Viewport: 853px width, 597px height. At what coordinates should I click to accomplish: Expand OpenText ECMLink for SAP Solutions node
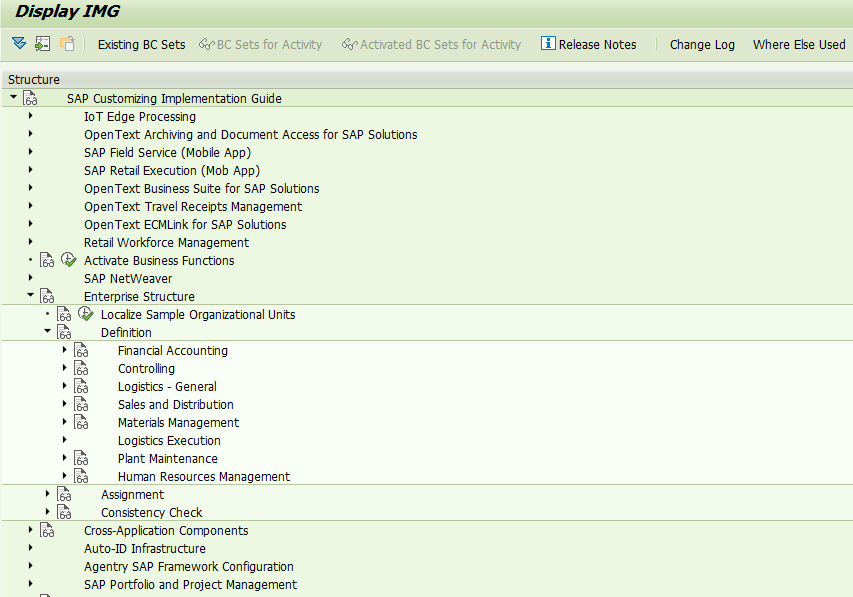(30, 224)
